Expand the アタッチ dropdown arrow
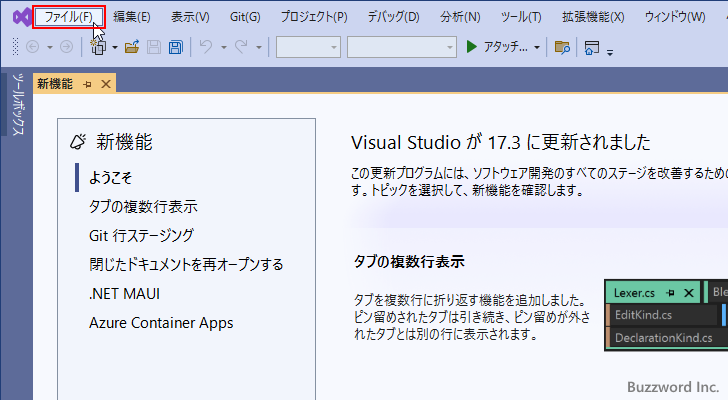 [537, 47]
